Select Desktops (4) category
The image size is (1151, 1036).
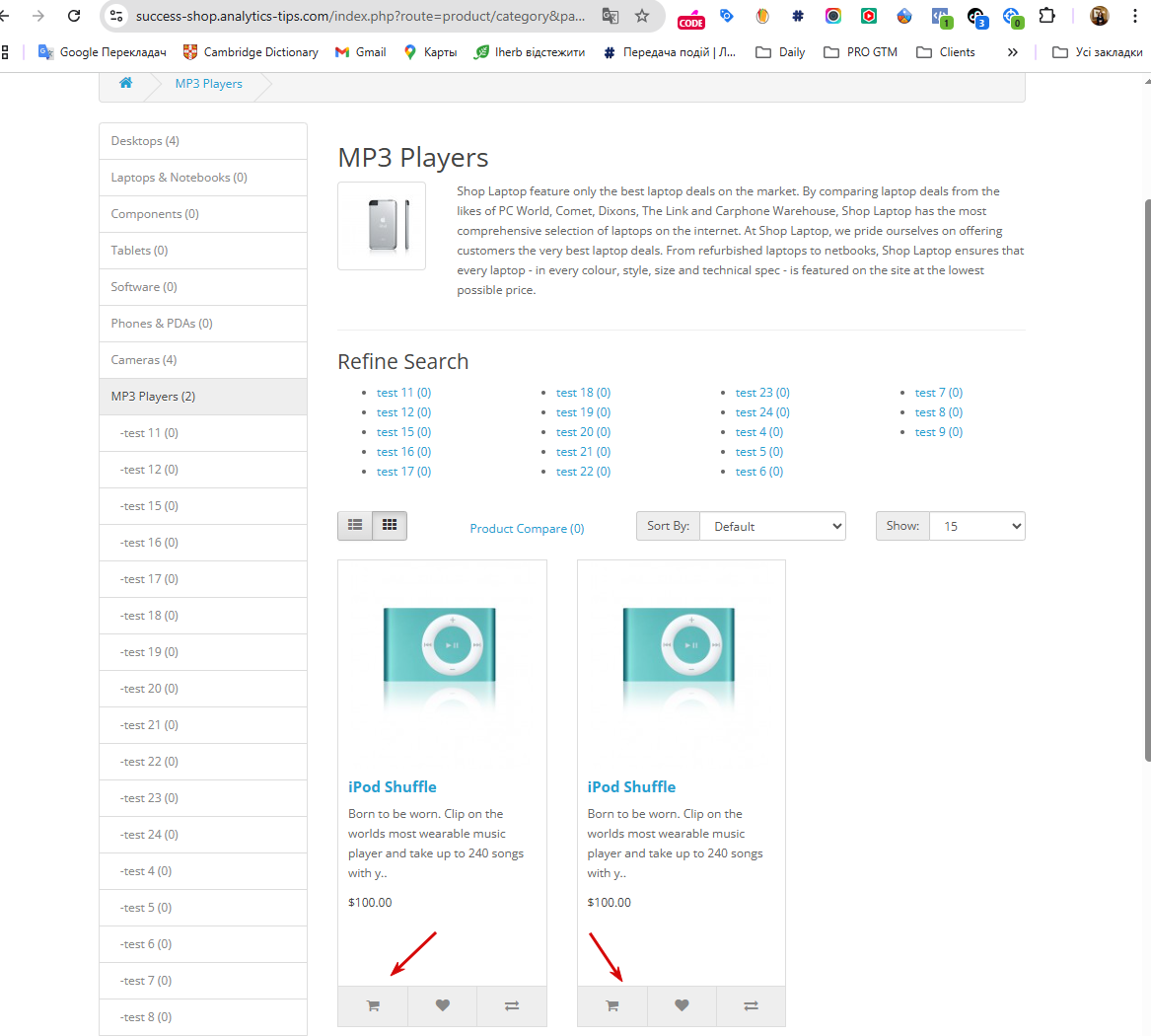(x=203, y=141)
